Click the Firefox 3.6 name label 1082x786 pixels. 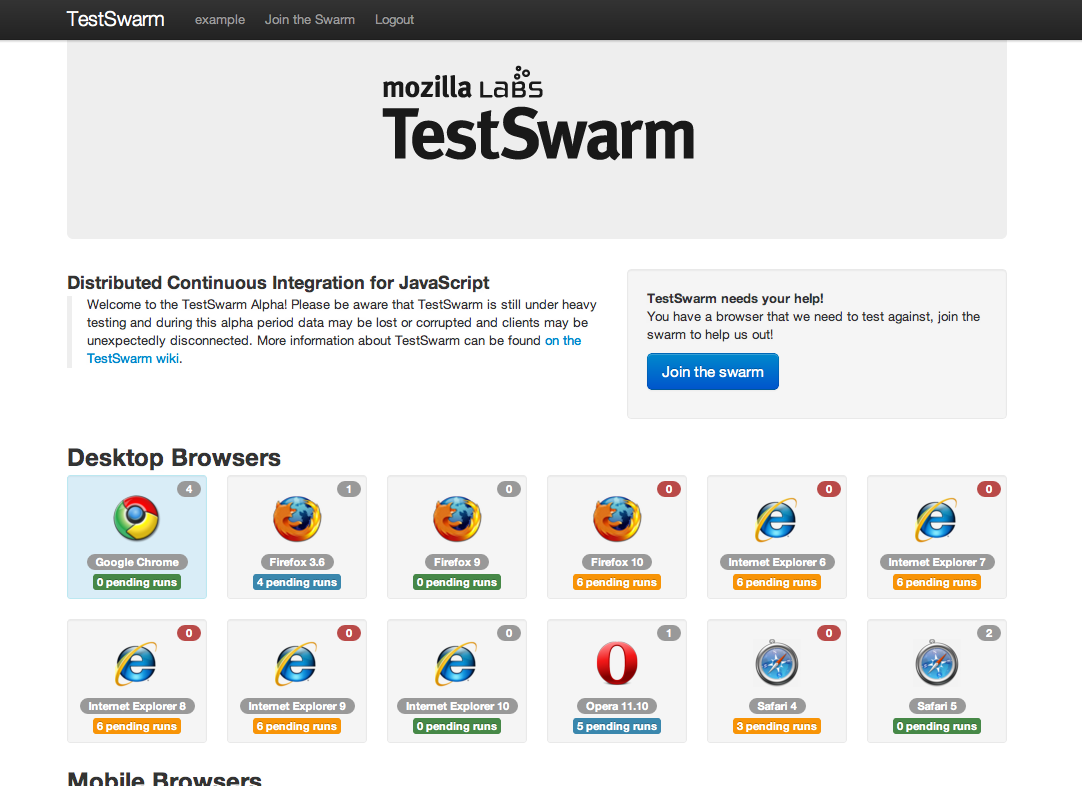pyautogui.click(x=297, y=562)
